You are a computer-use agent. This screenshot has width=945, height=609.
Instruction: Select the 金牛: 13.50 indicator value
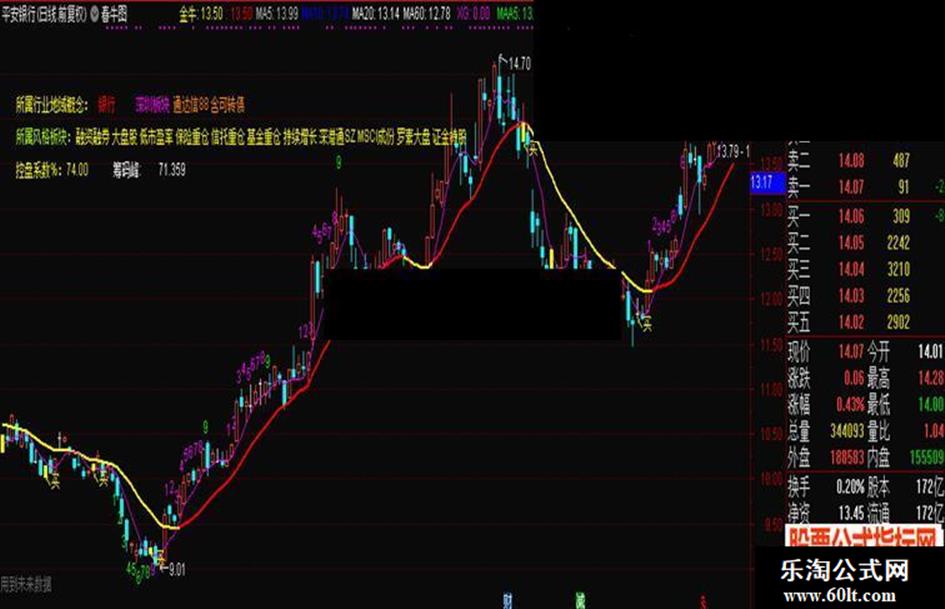(x=201, y=14)
